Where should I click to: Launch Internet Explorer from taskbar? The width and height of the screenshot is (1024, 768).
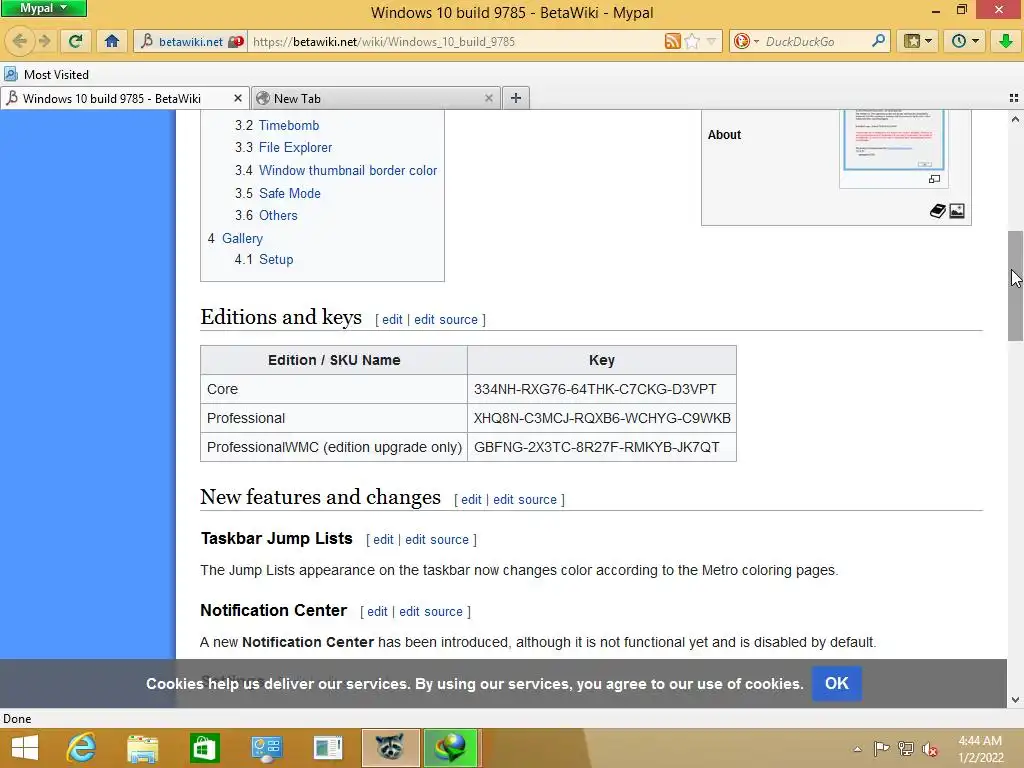point(81,748)
